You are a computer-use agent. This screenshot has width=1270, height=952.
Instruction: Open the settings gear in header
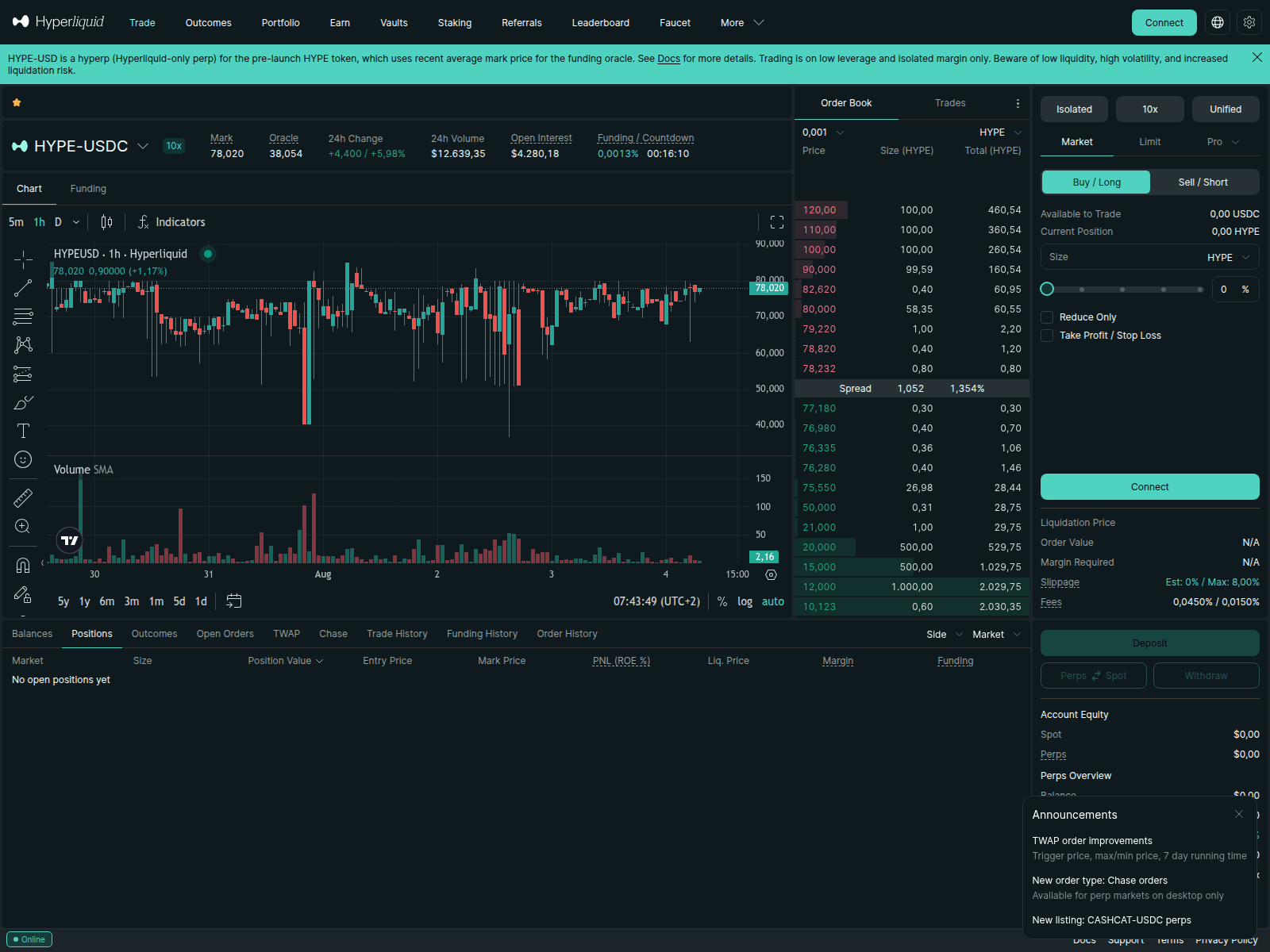tap(1249, 22)
